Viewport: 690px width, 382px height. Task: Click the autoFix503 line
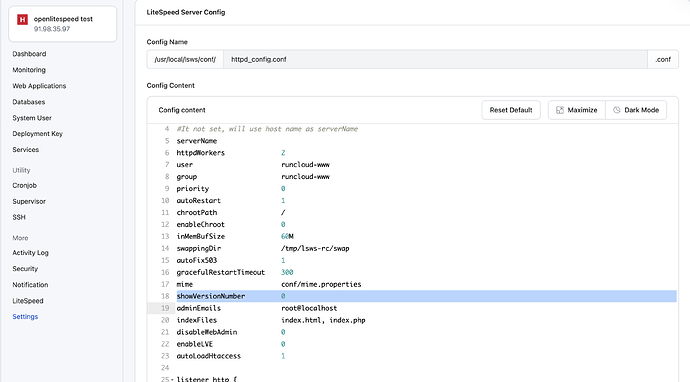coord(426,260)
